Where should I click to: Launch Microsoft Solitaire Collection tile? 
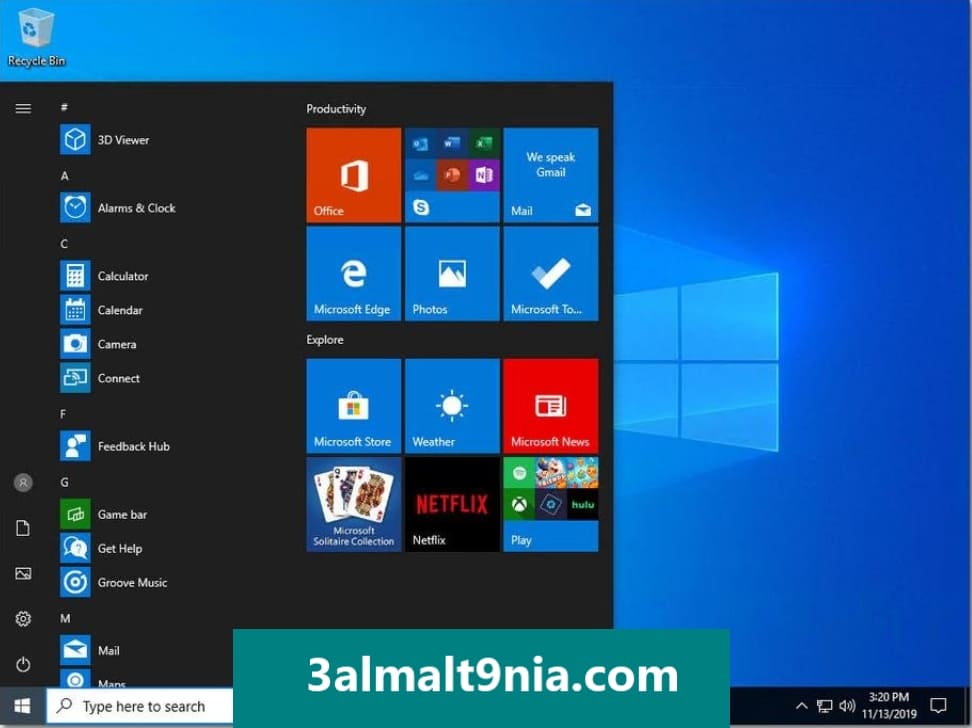(354, 504)
